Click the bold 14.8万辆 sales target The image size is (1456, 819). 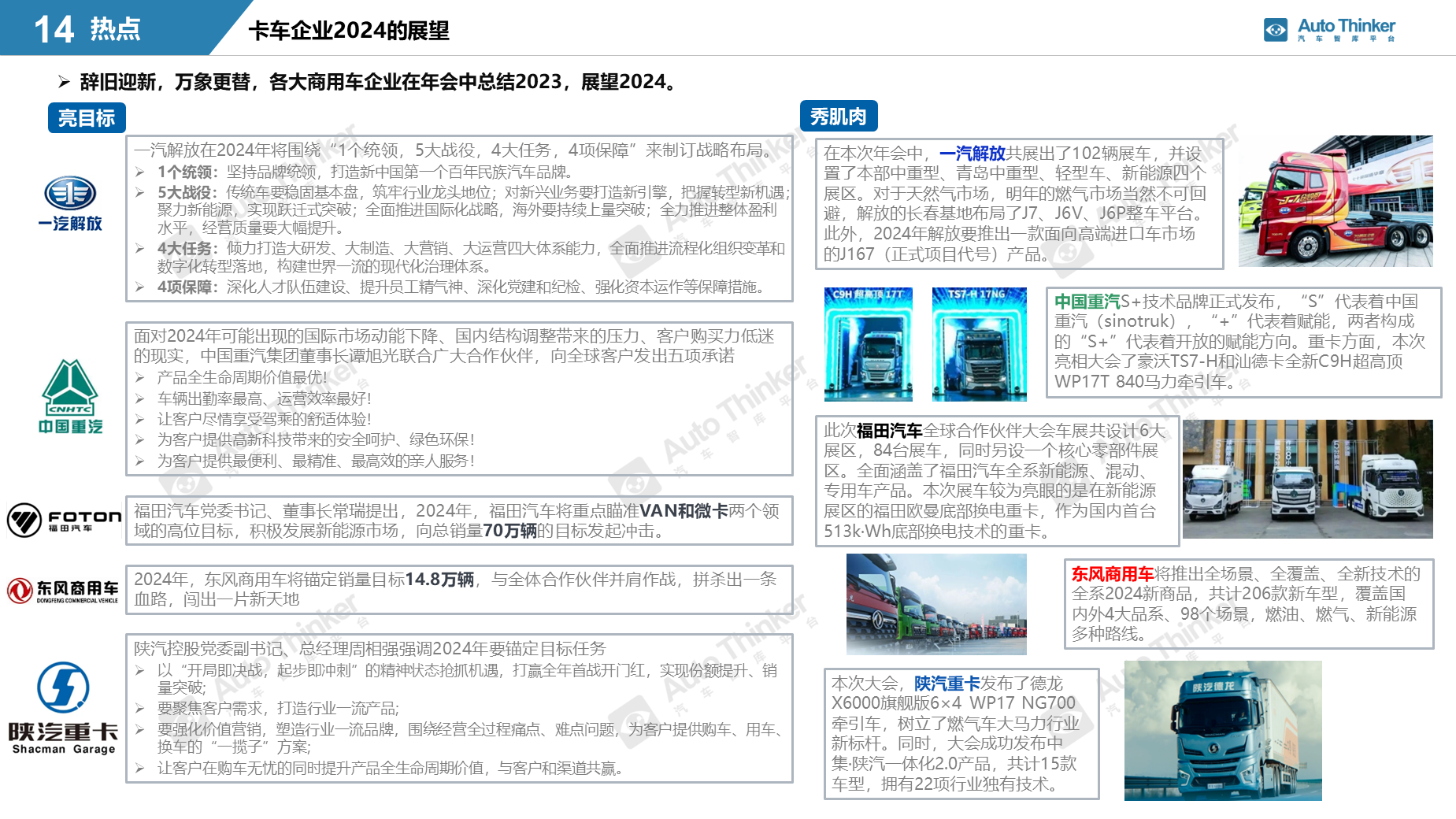(439, 580)
